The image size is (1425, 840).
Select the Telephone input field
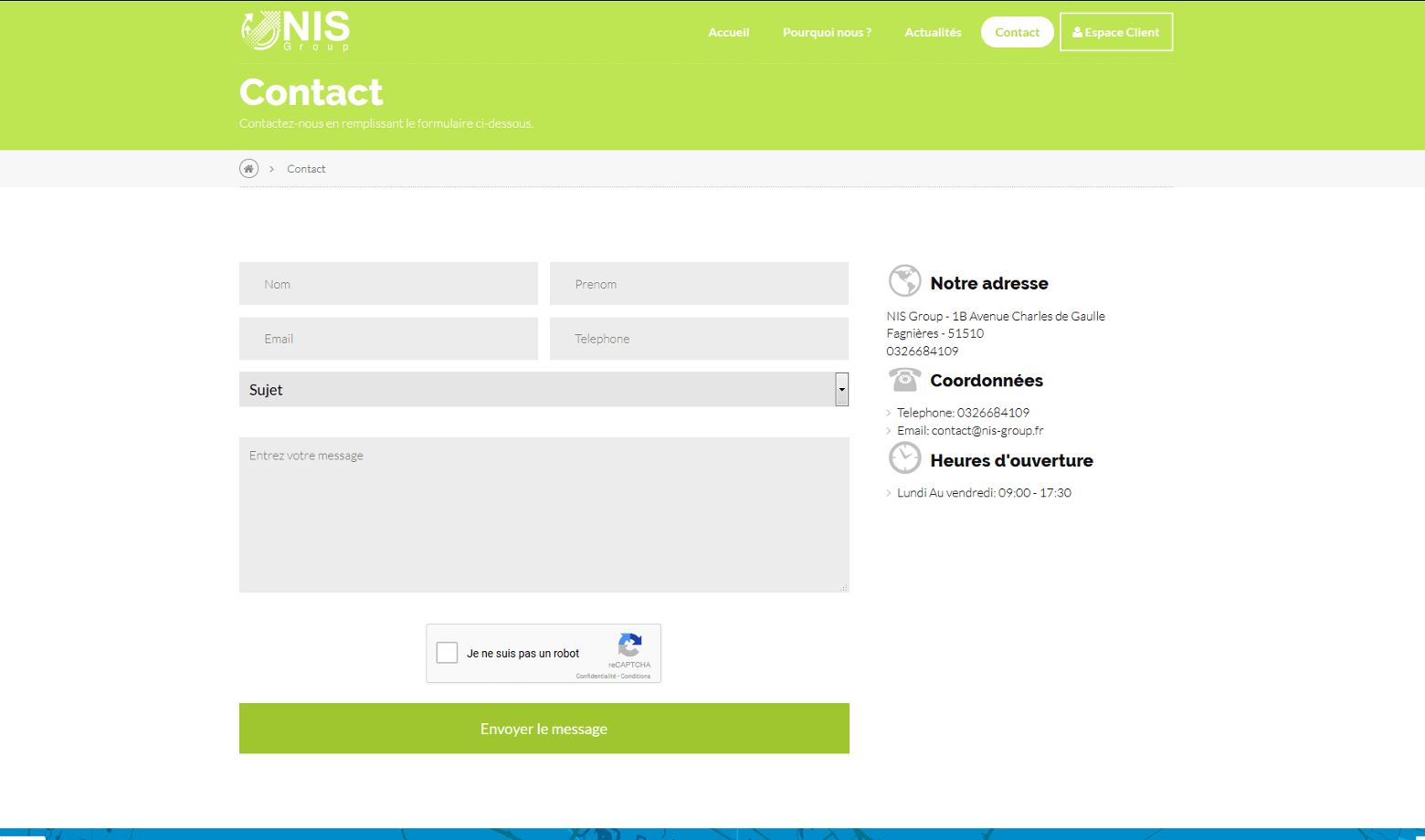(699, 339)
